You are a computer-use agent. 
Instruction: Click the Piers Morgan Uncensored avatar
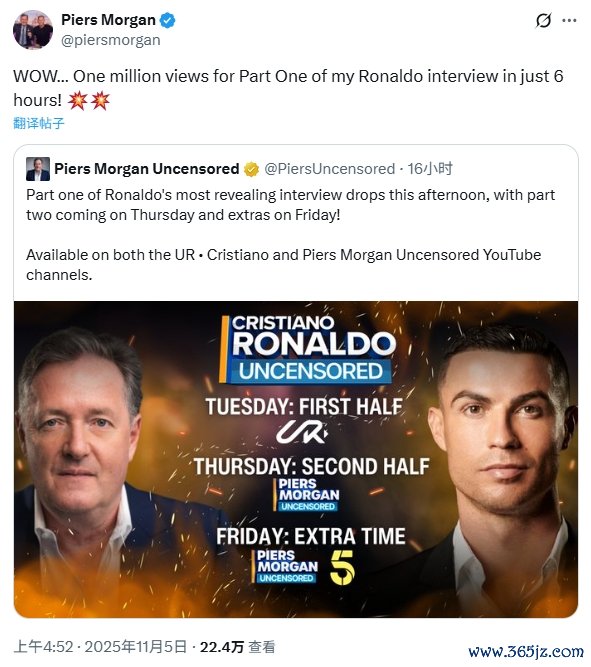[38, 169]
